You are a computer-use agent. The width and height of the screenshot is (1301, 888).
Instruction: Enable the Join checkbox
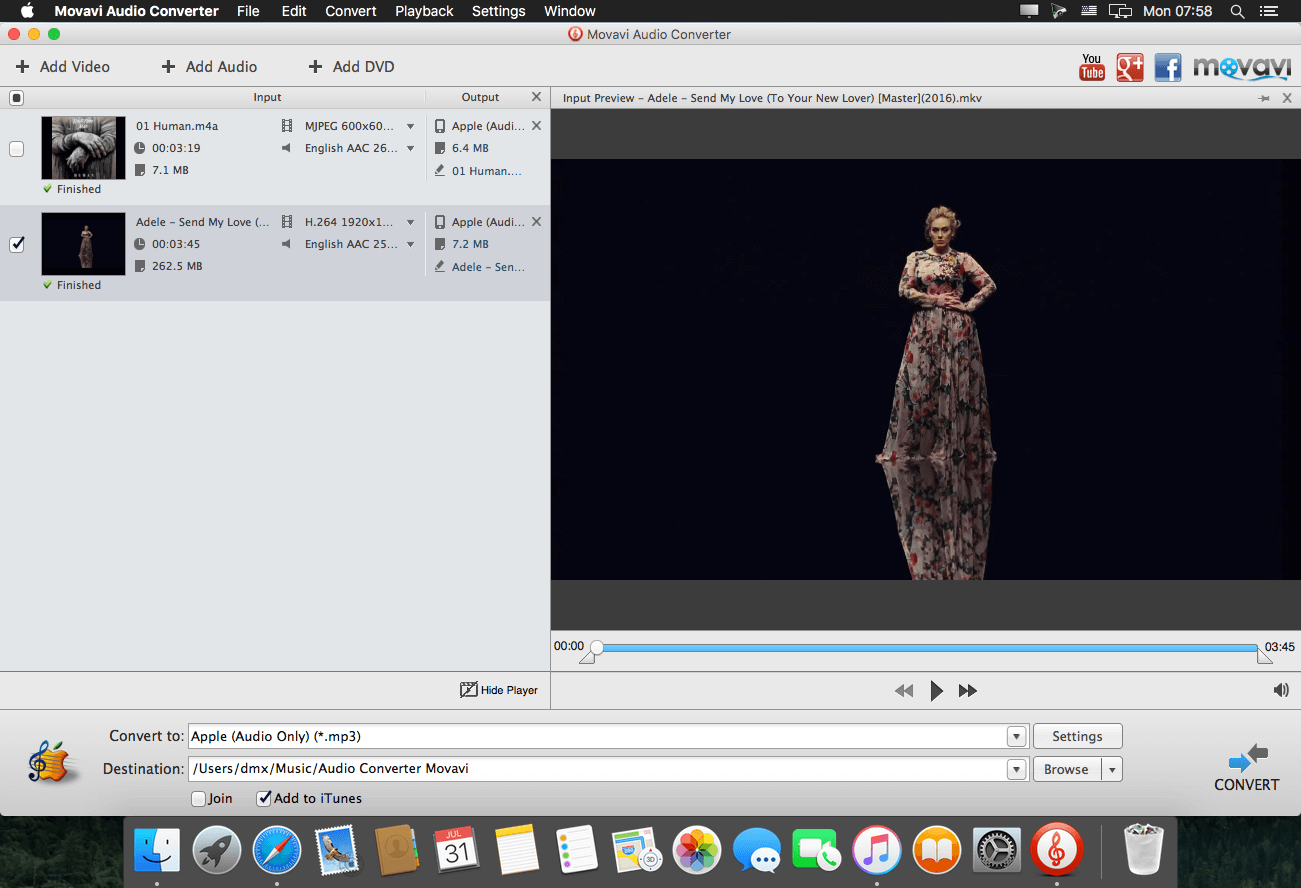[x=199, y=798]
